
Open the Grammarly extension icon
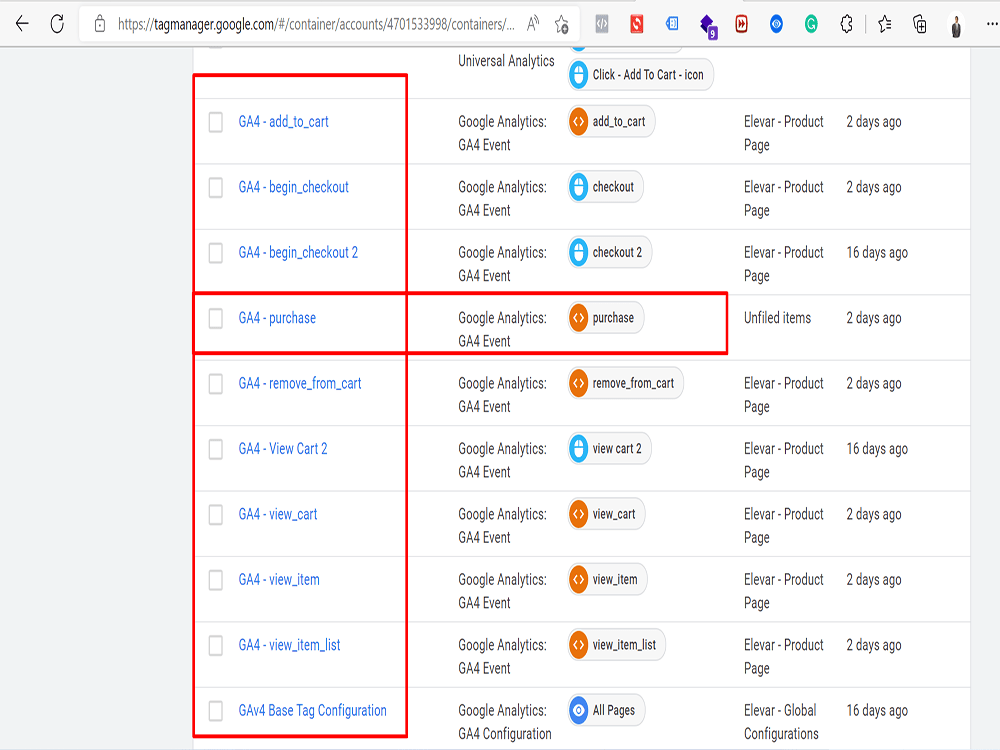[811, 24]
